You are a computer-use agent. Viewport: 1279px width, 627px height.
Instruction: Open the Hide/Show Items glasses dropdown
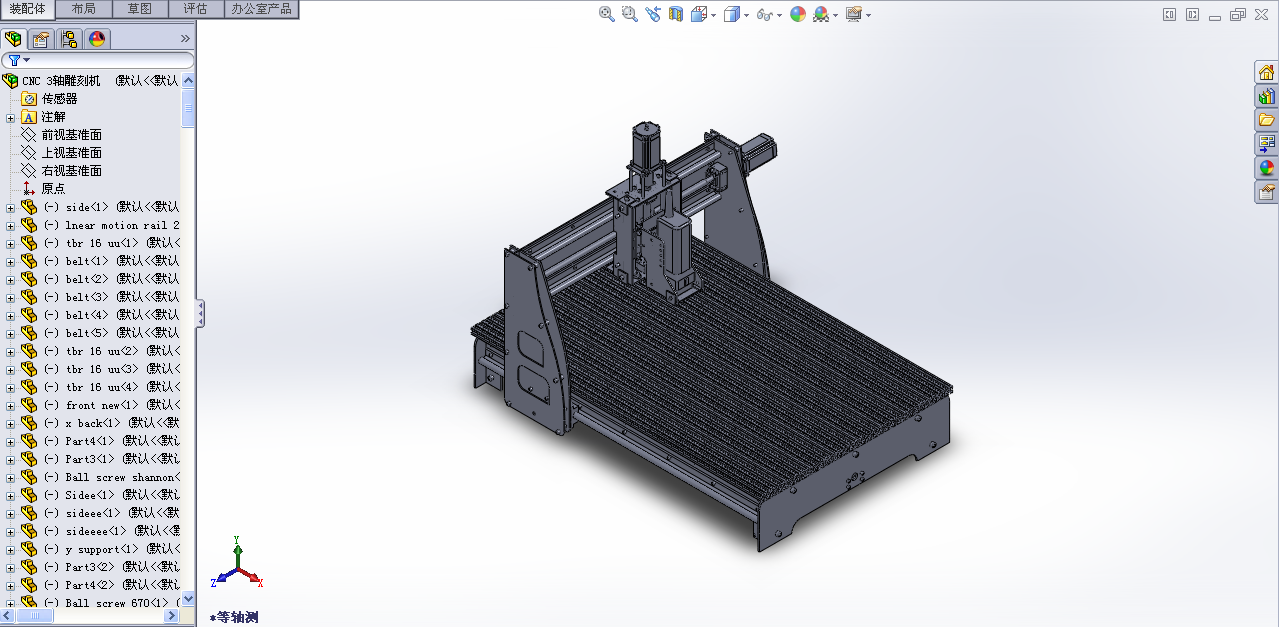click(767, 14)
